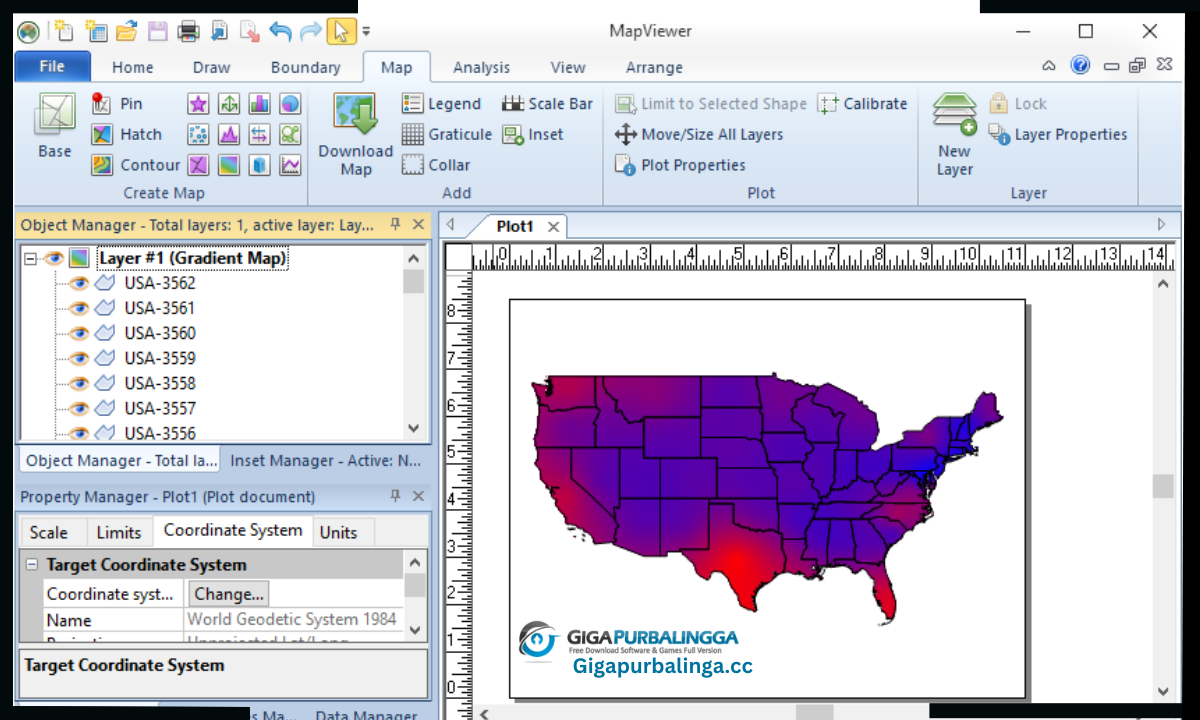Screen dimensions: 1200x720
Task: Select the Hatch map icon
Action: [102, 134]
